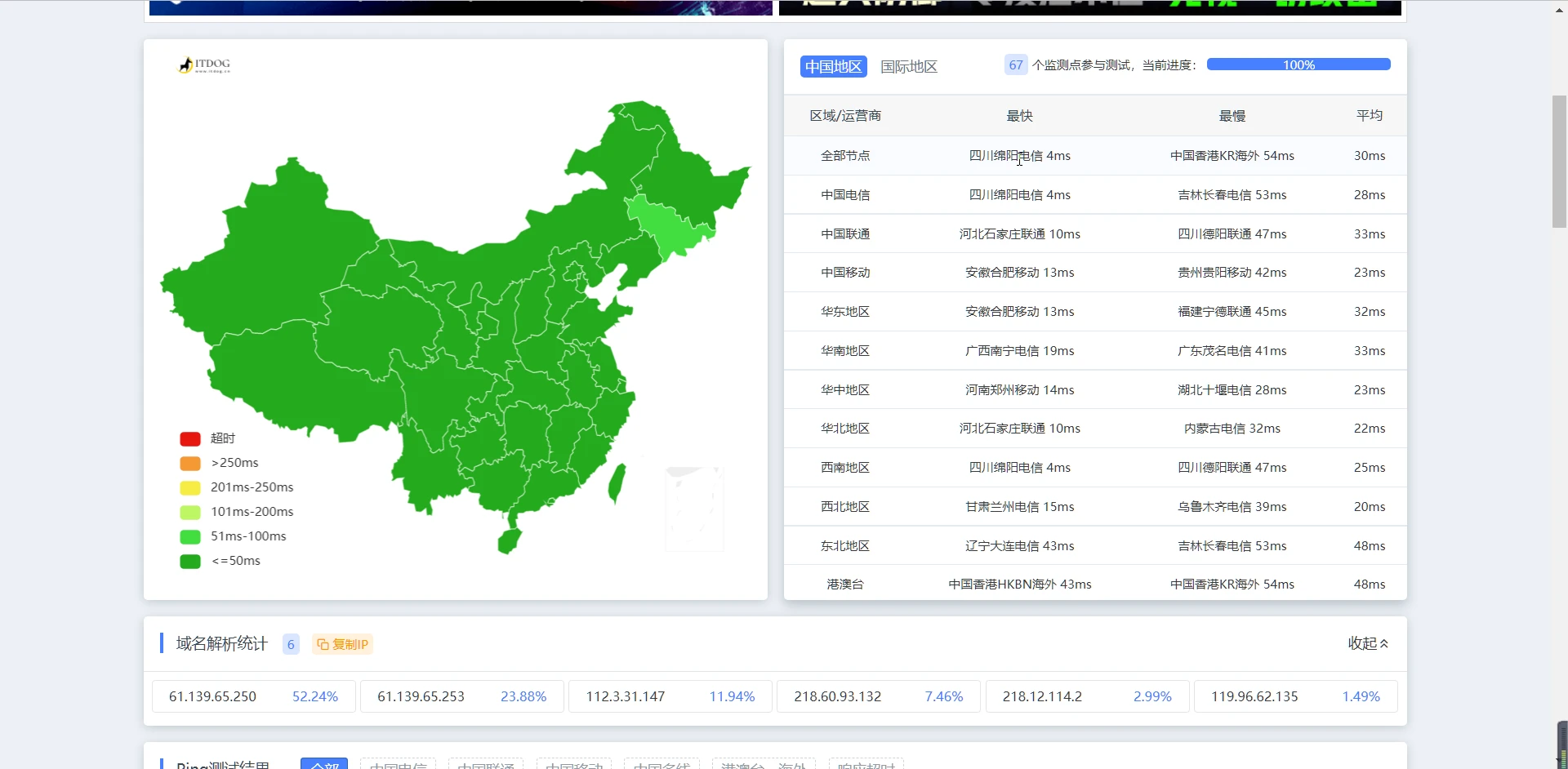Toggle the 51ms-100ms legend item
This screenshot has height=769, width=1568.
click(233, 536)
